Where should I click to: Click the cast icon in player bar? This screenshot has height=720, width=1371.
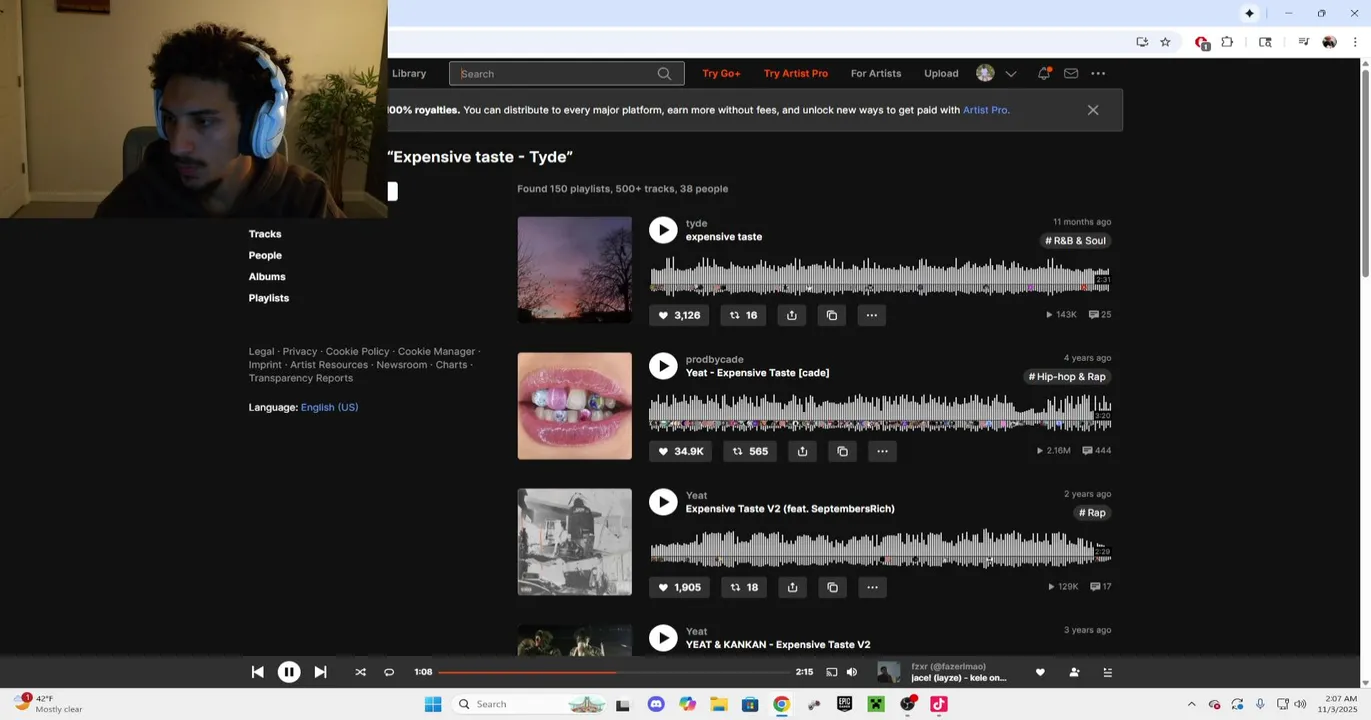tap(831, 672)
